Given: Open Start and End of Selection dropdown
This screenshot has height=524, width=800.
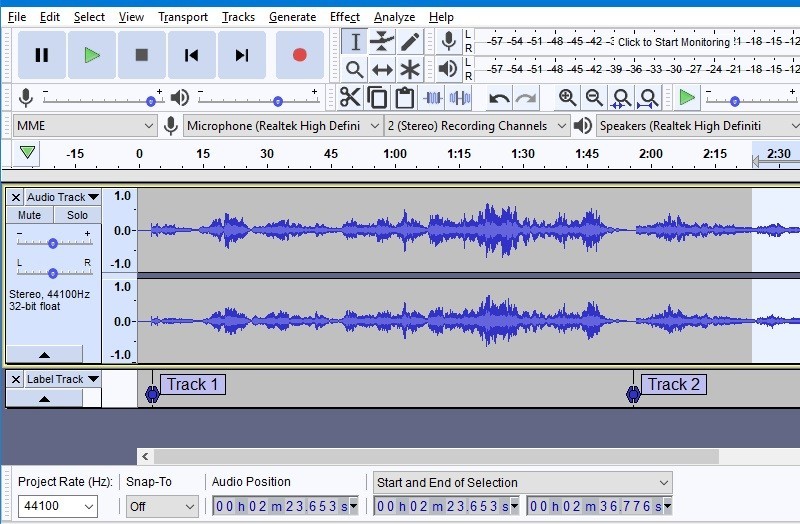Looking at the screenshot, I should click(522, 482).
